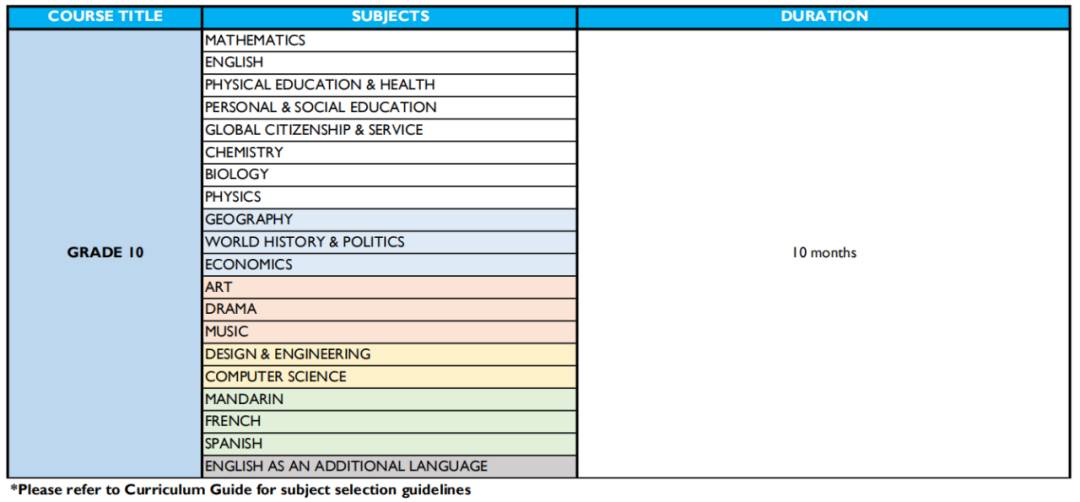Select WORLD HISTORY & POLITICS cell
Image resolution: width=1080 pixels, height=502 pixels.
coord(389,242)
